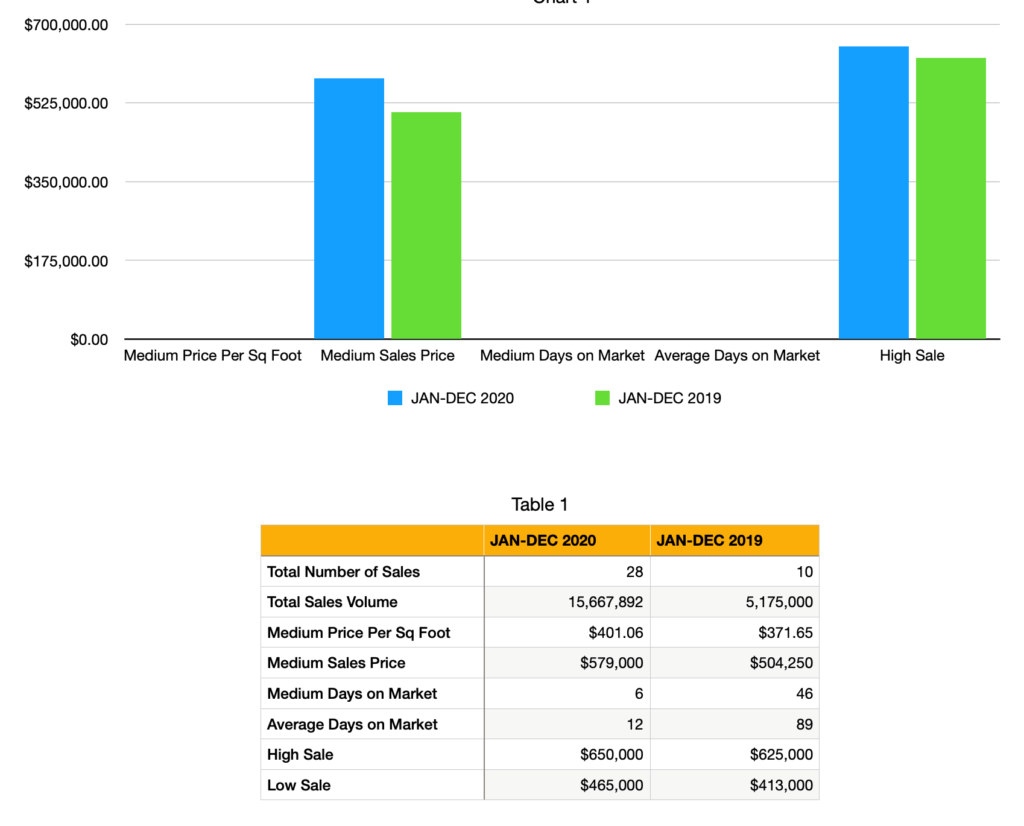Viewport: 1024px width, 826px height.
Task: Click the $700,000.00 y-axis label
Action: pyautogui.click(x=66, y=25)
